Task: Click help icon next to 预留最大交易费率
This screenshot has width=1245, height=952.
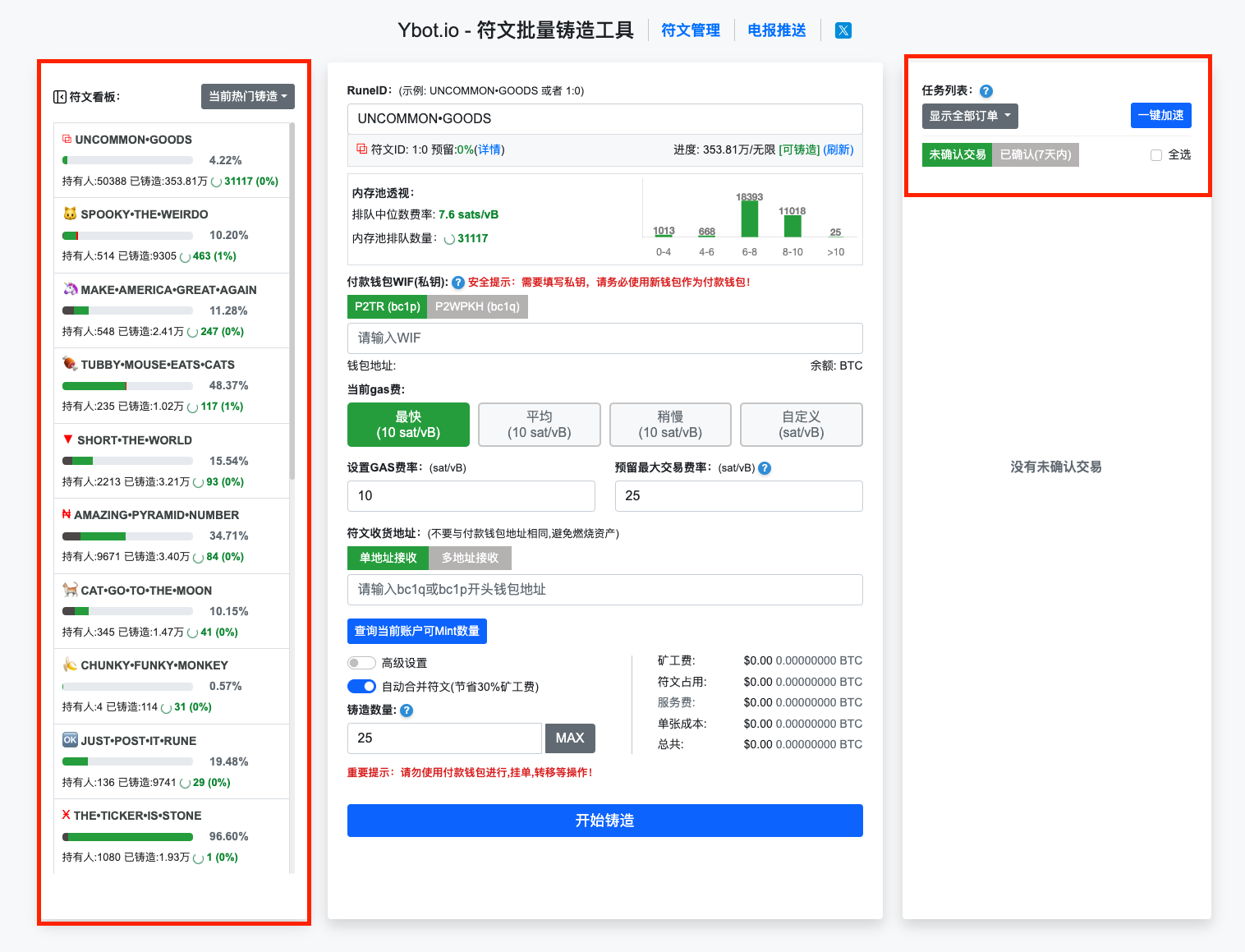Action: pos(764,468)
